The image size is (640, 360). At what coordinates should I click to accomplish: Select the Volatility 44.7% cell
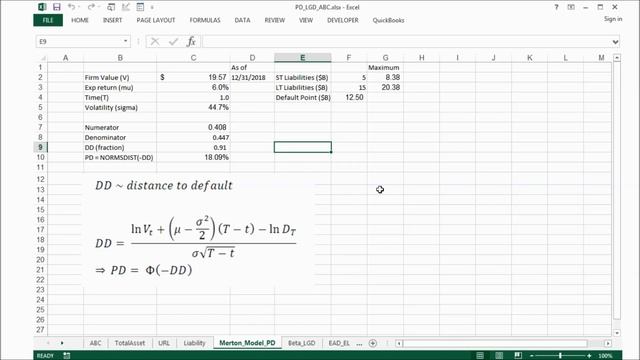pos(193,107)
